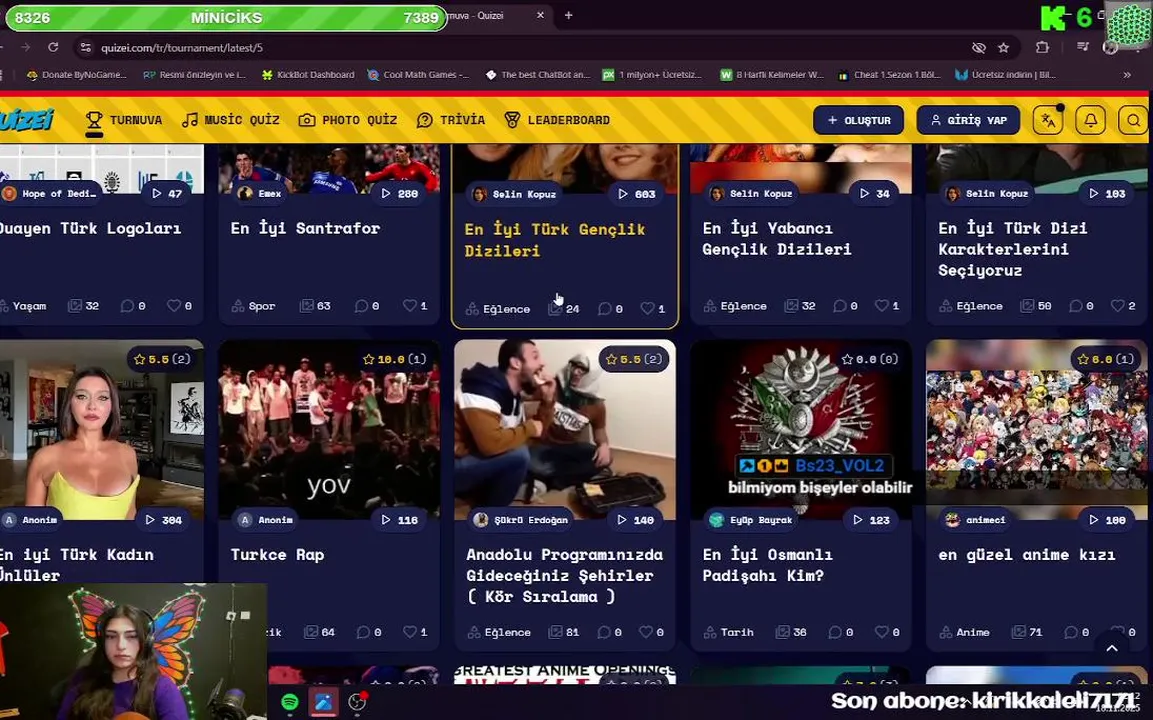
Task: Like the Turkce Rap quiz
Action: 415,632
